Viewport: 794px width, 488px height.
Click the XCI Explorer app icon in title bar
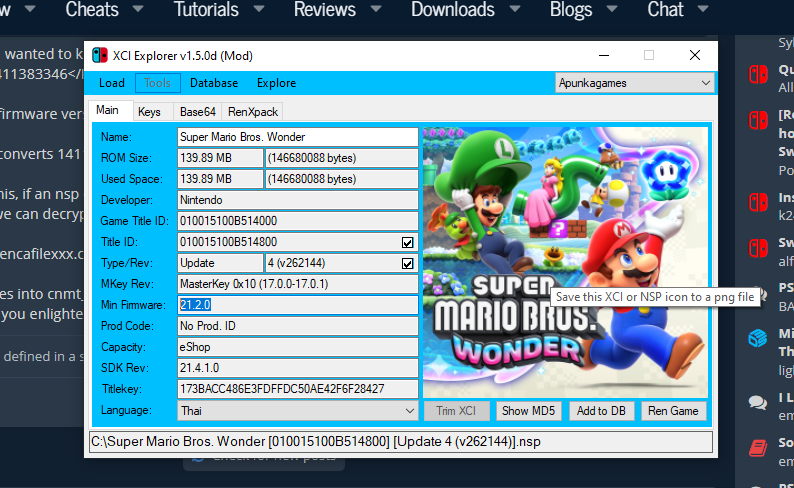100,55
